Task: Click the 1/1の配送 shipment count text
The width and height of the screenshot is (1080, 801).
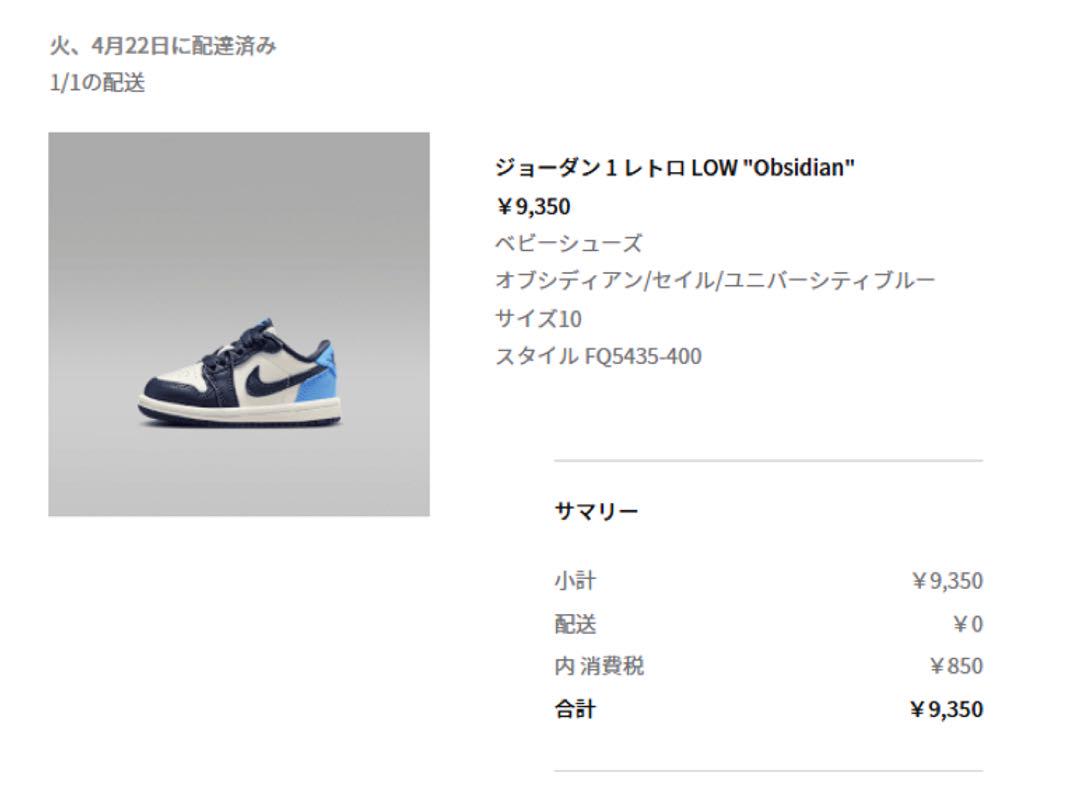Action: point(97,83)
